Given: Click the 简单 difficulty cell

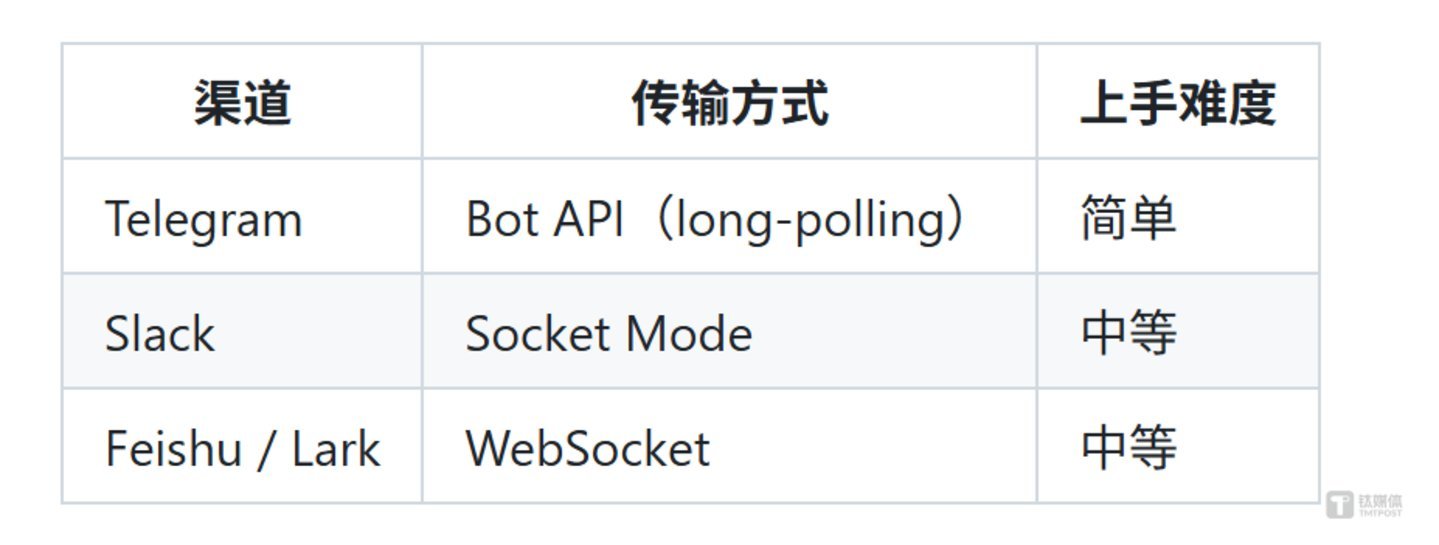Looking at the screenshot, I should pyautogui.click(x=1128, y=218).
